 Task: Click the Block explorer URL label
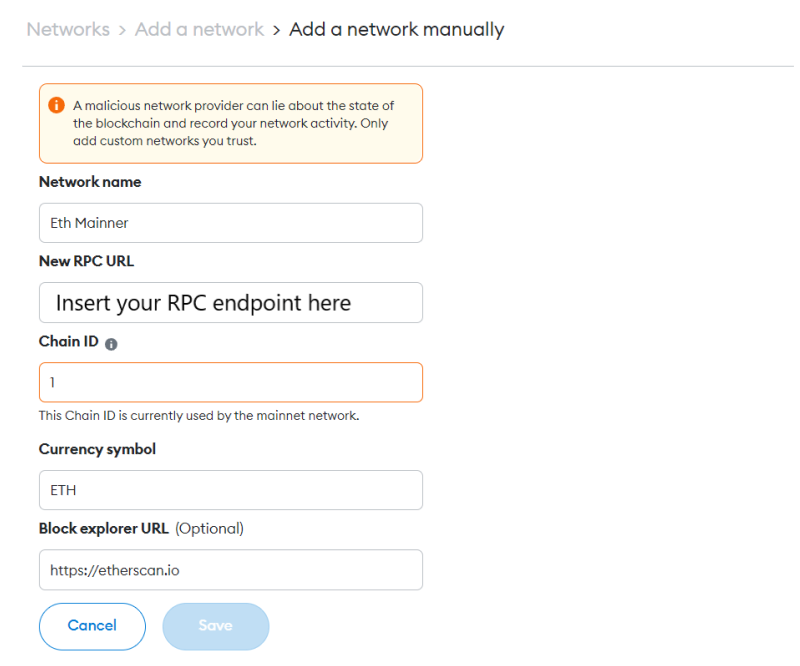[x=105, y=528]
